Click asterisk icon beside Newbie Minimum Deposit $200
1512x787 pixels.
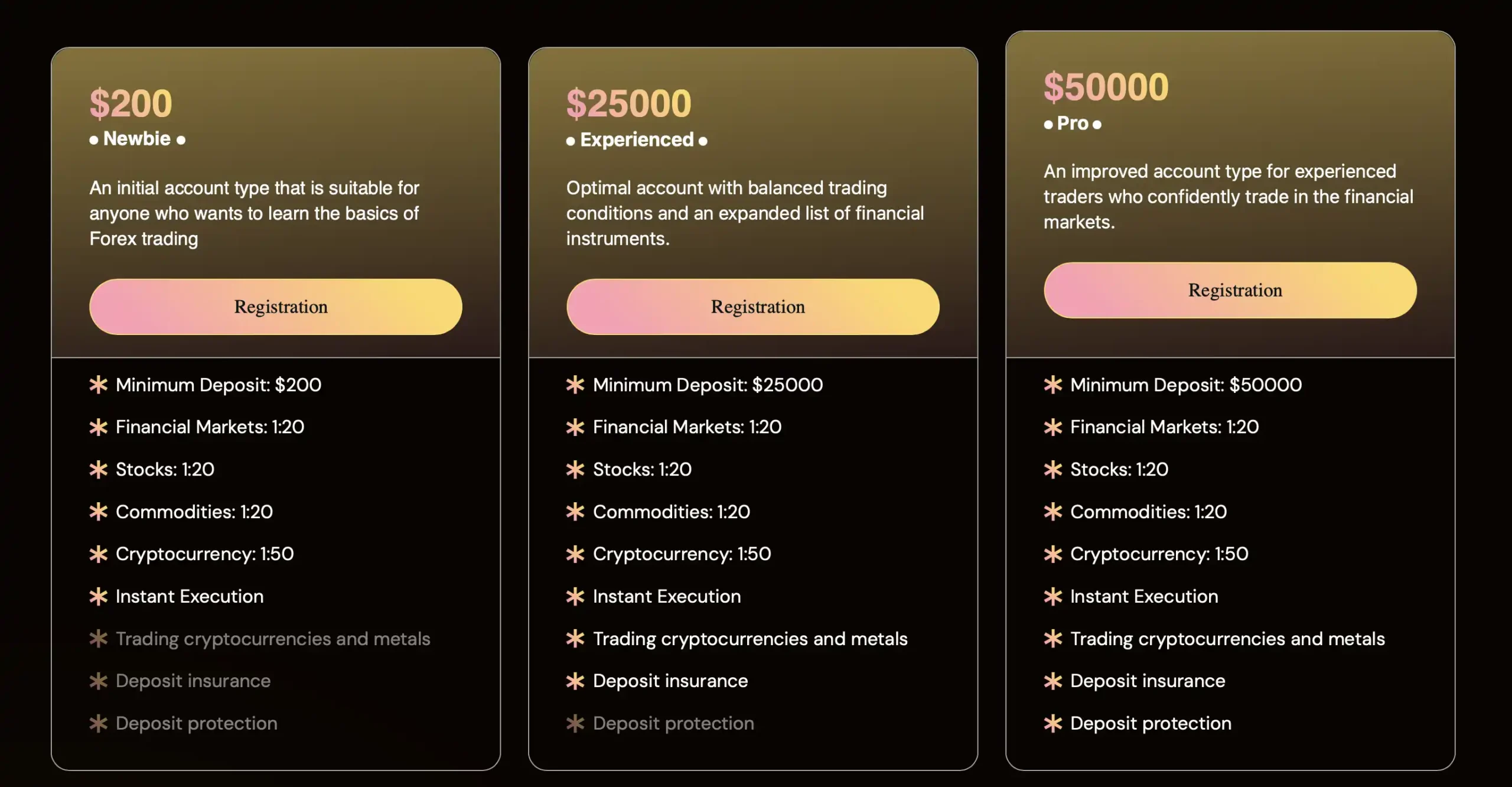tap(99, 385)
